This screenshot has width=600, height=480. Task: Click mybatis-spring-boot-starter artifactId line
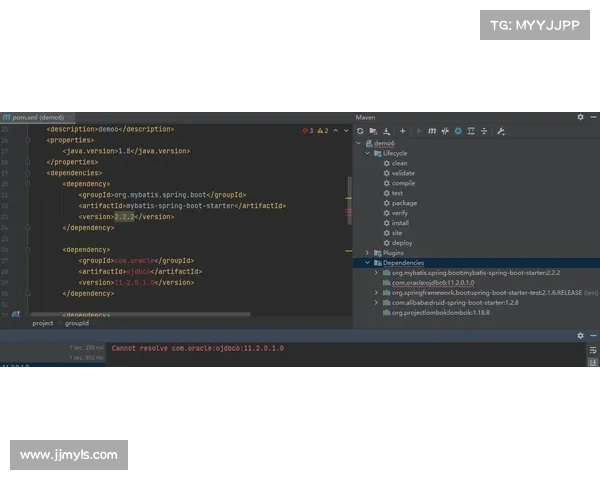click(183, 206)
